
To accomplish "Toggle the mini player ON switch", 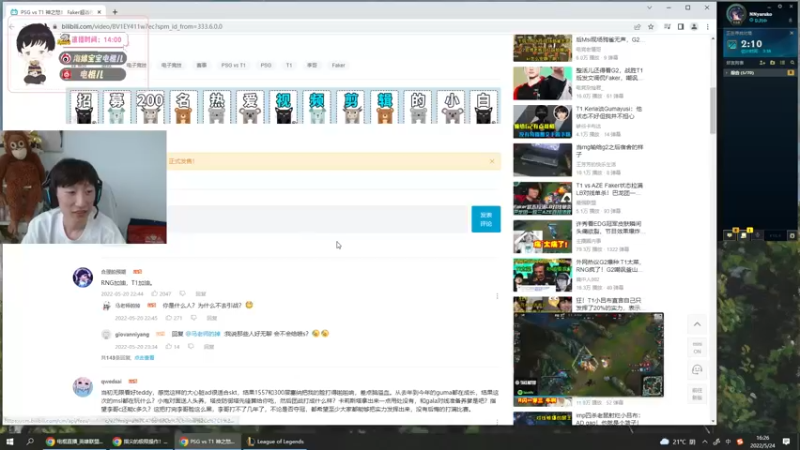I will pos(697,348).
